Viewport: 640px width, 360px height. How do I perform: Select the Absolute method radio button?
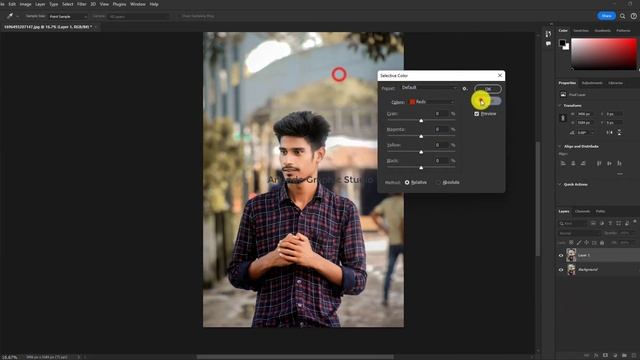coord(438,182)
